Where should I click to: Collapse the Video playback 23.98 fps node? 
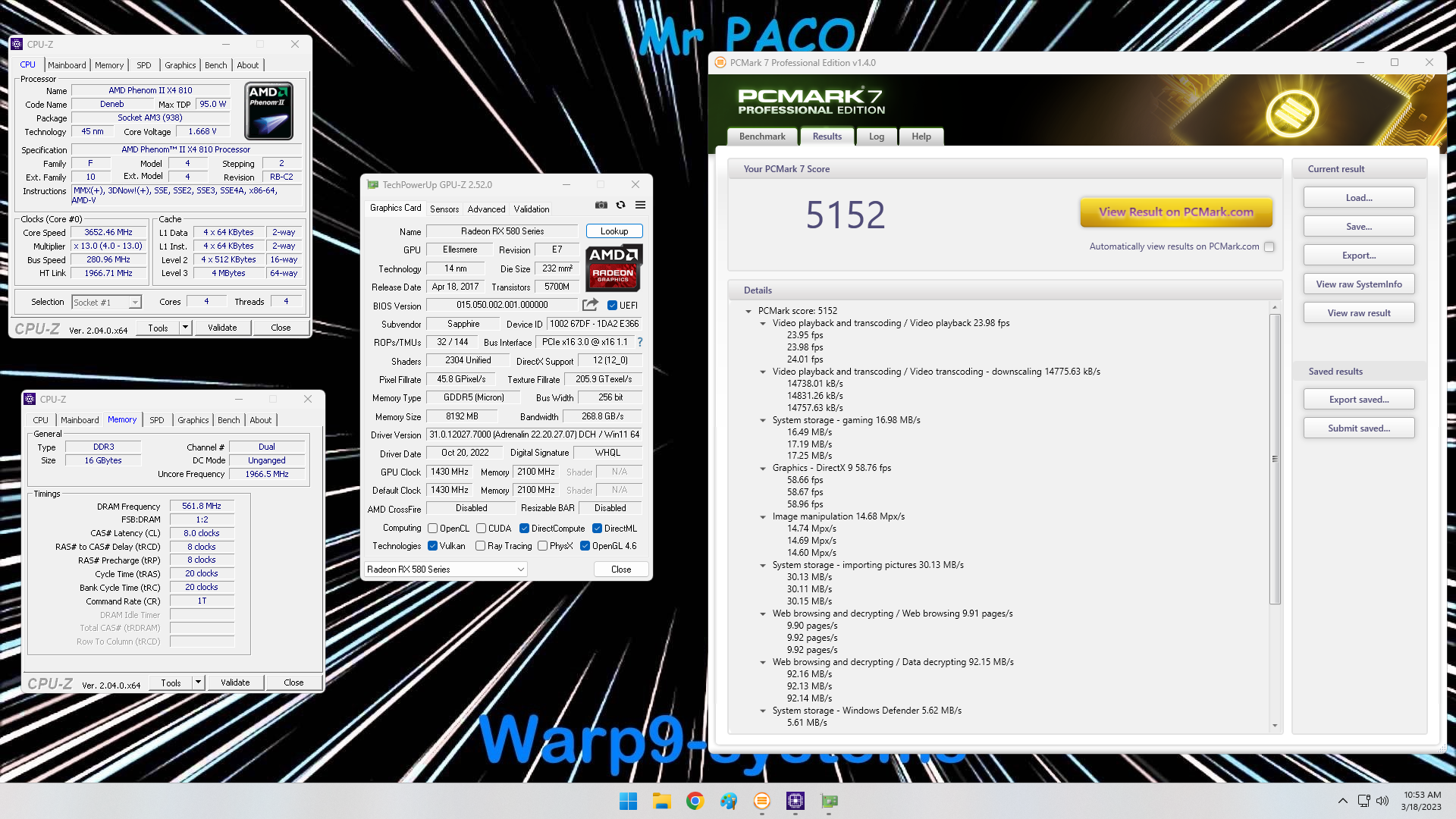point(763,323)
